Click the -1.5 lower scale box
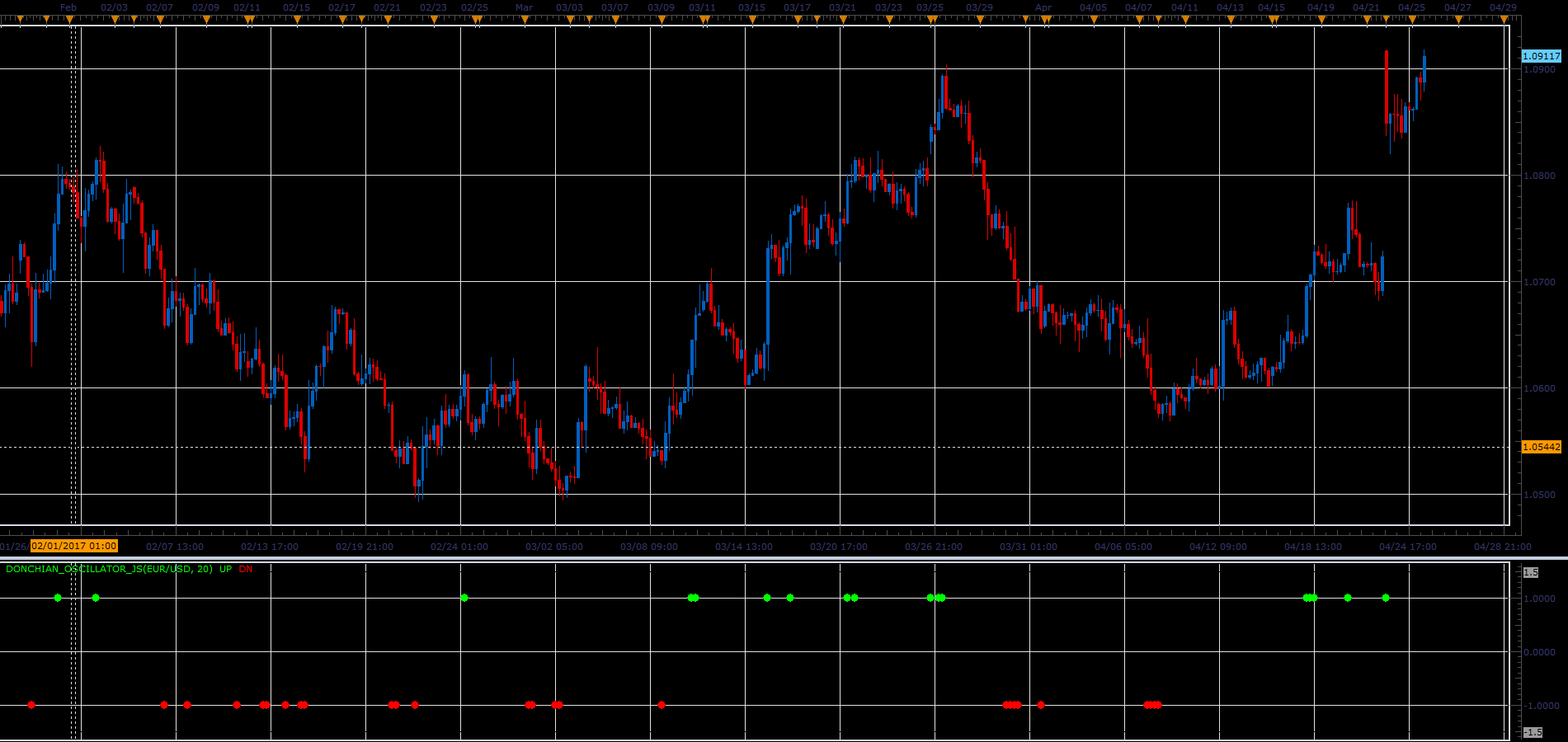This screenshot has height=742, width=1568. tap(1533, 732)
